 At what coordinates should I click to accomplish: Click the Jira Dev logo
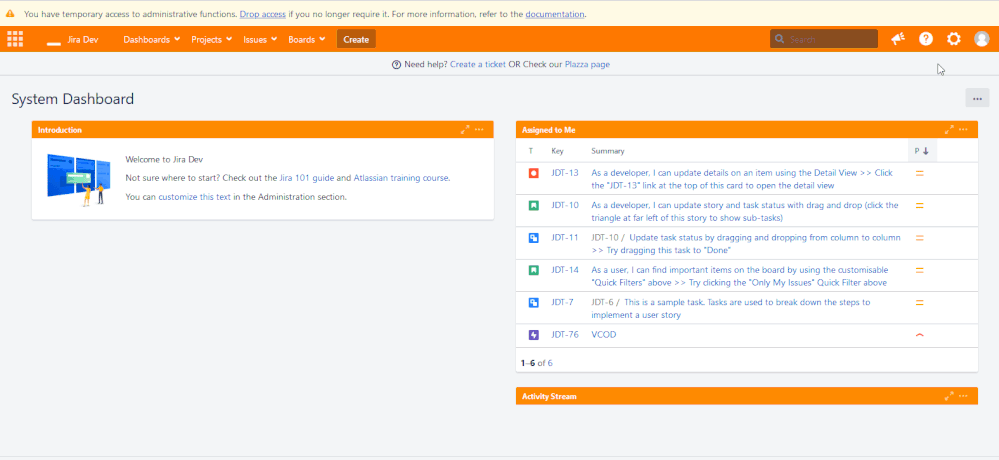(73, 40)
